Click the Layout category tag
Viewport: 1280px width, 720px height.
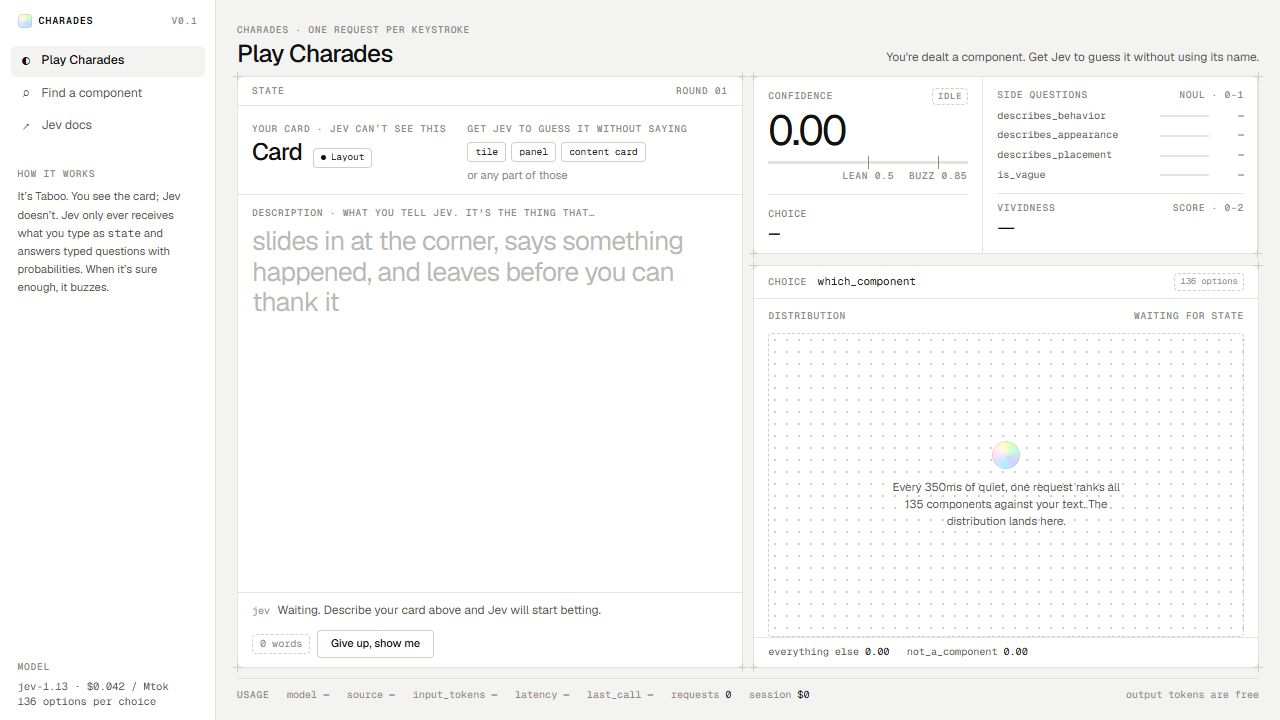(342, 157)
